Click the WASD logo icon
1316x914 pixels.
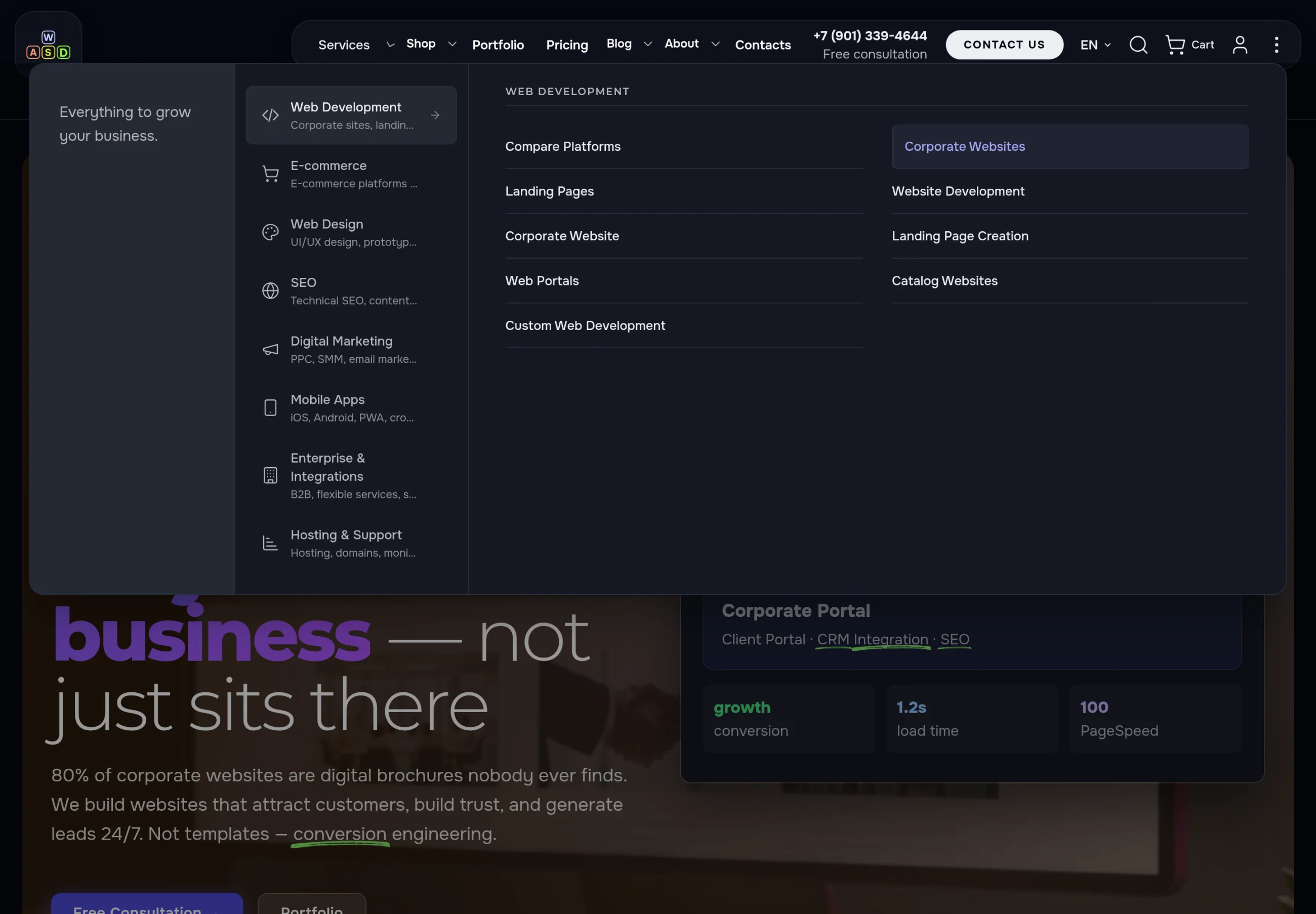(x=48, y=45)
